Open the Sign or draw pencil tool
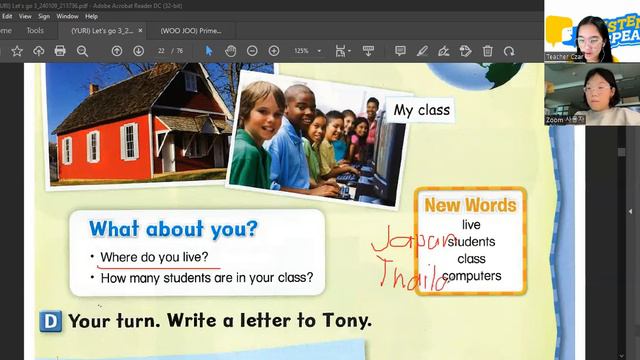 (x=444, y=51)
